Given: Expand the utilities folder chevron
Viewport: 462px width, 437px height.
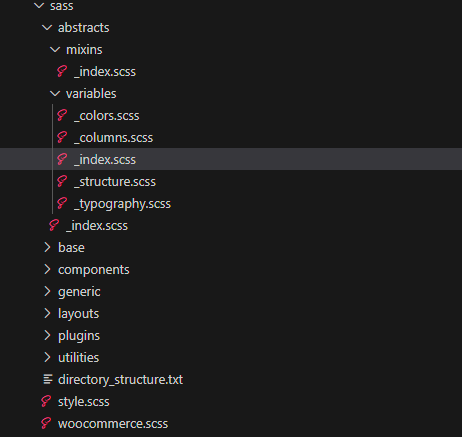Looking at the screenshot, I should click(47, 357).
